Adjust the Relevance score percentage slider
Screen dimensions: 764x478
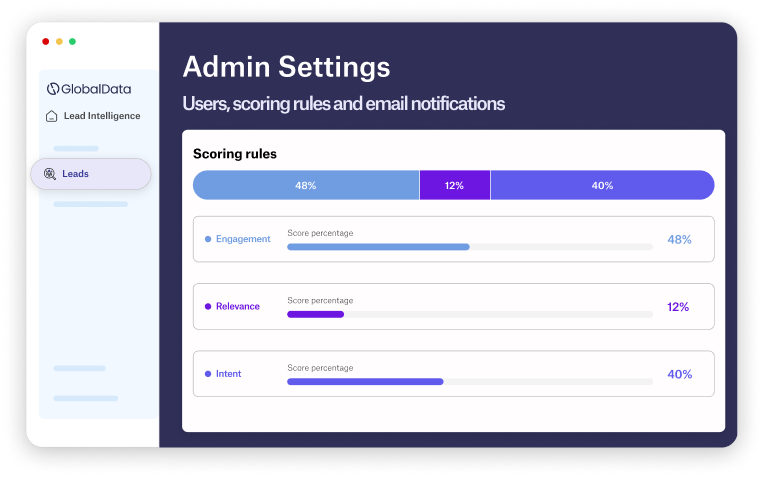(470, 314)
